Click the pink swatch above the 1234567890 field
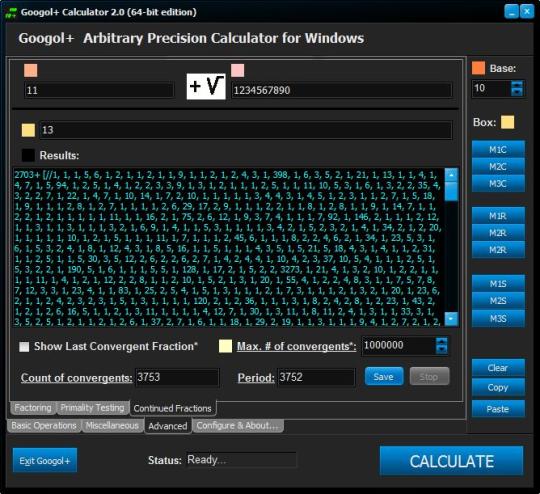Screen dimensions: 540x494 click(x=238, y=70)
